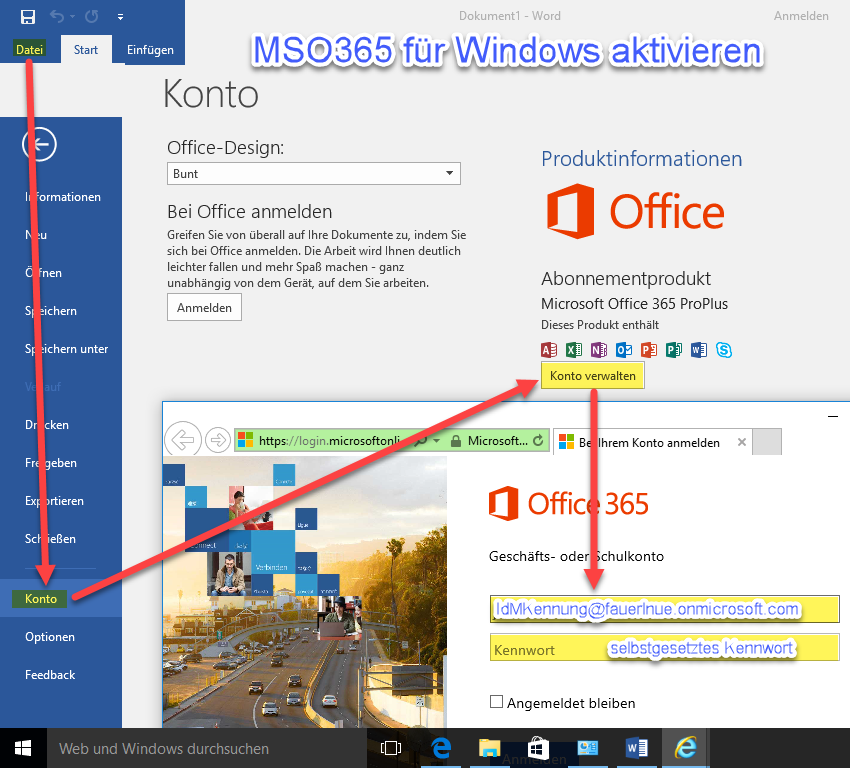Viewport: 850px width, 768px height.
Task: Click the browser back button
Action: click(183, 440)
